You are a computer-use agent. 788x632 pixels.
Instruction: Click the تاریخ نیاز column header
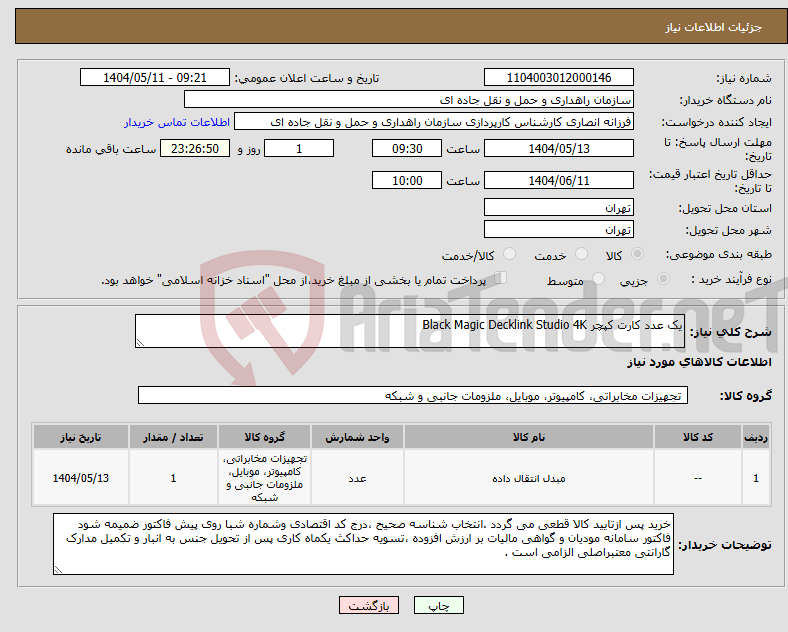(81, 437)
